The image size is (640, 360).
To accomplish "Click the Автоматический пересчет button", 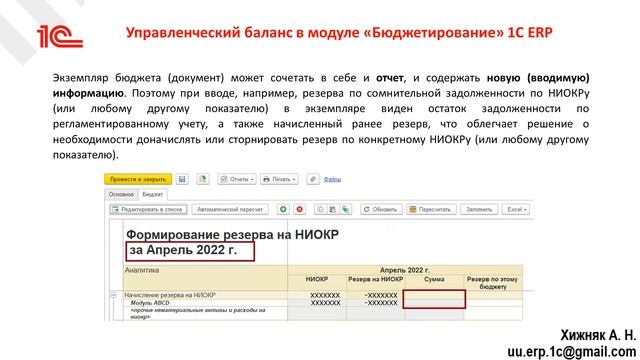I will [x=230, y=209].
